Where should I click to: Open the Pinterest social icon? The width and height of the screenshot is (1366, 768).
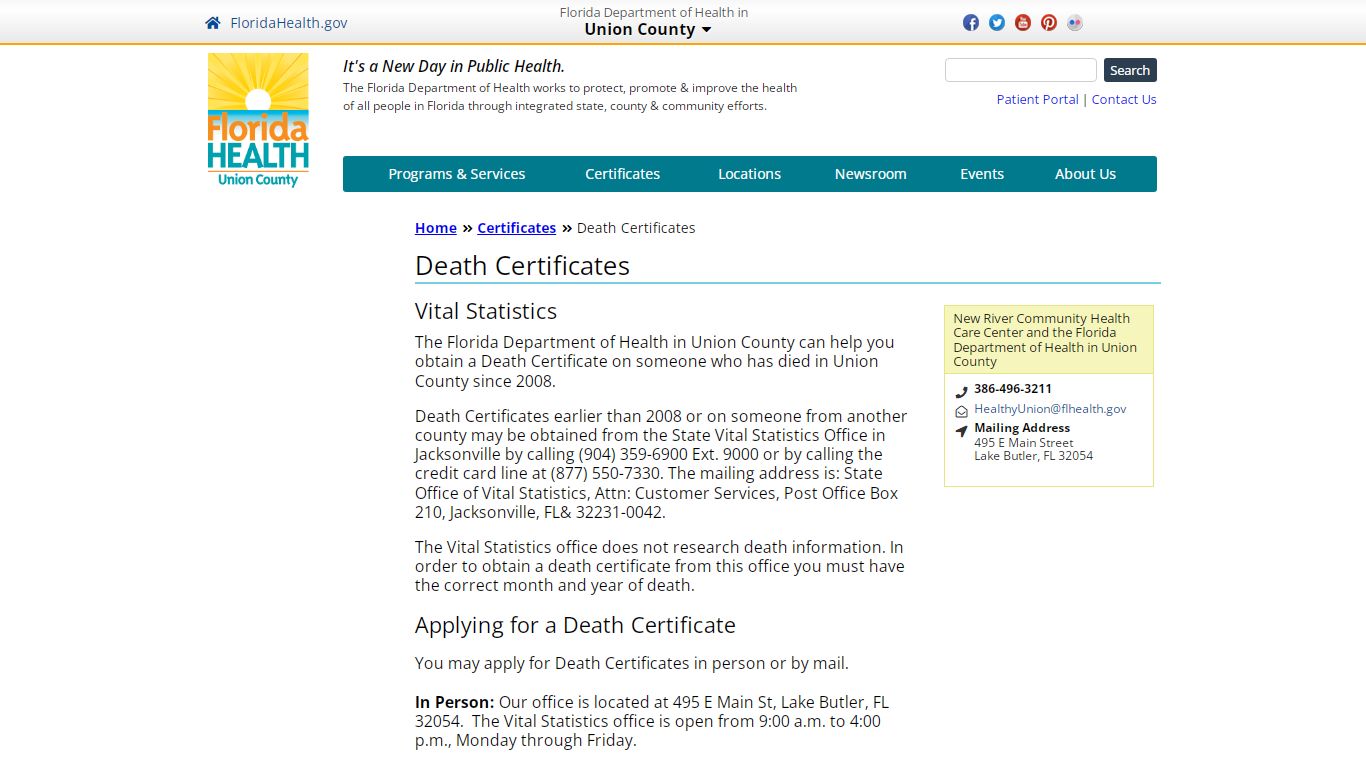[x=1049, y=23]
